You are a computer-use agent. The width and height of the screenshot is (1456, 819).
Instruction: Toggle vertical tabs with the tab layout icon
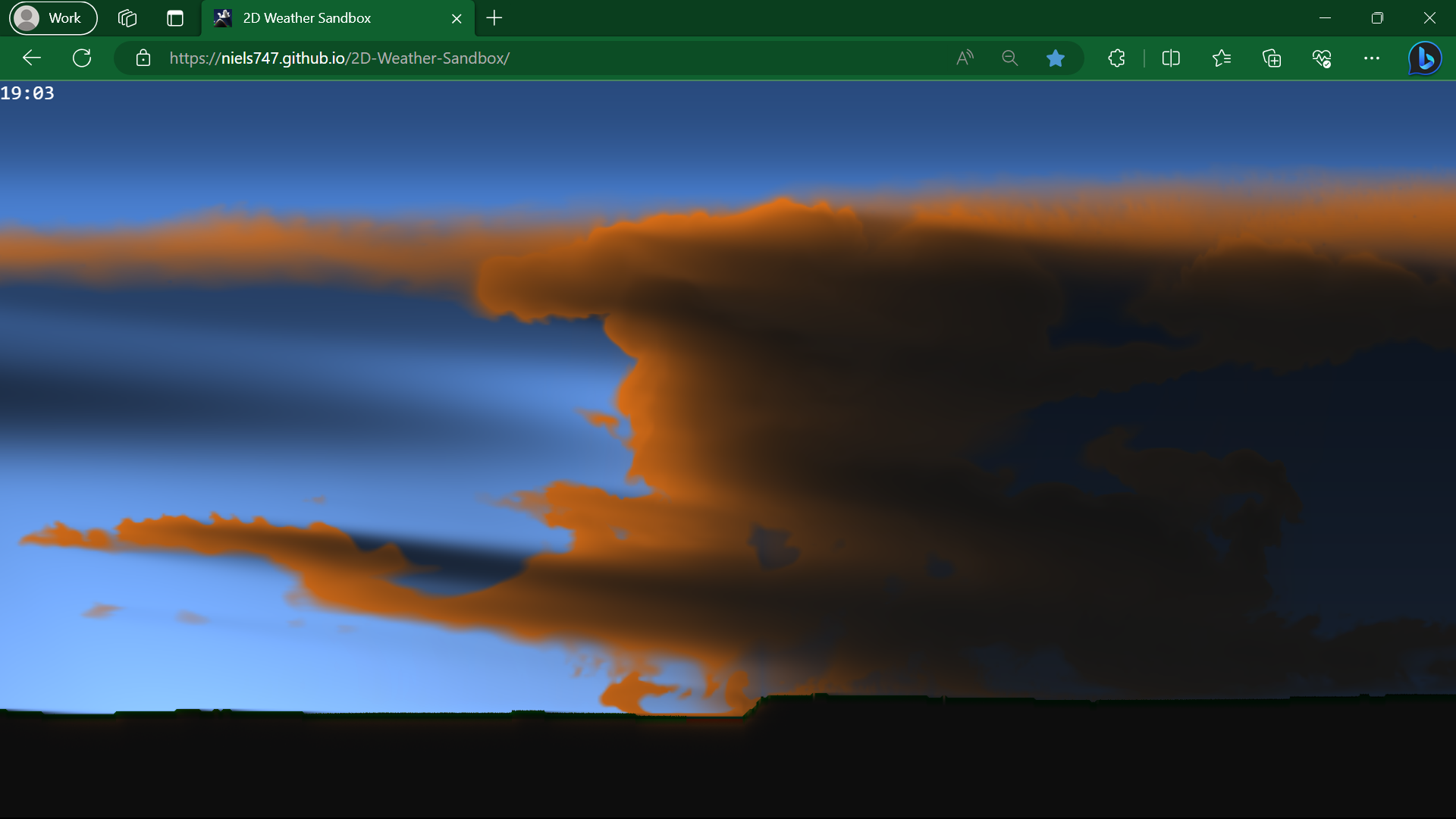tap(174, 17)
